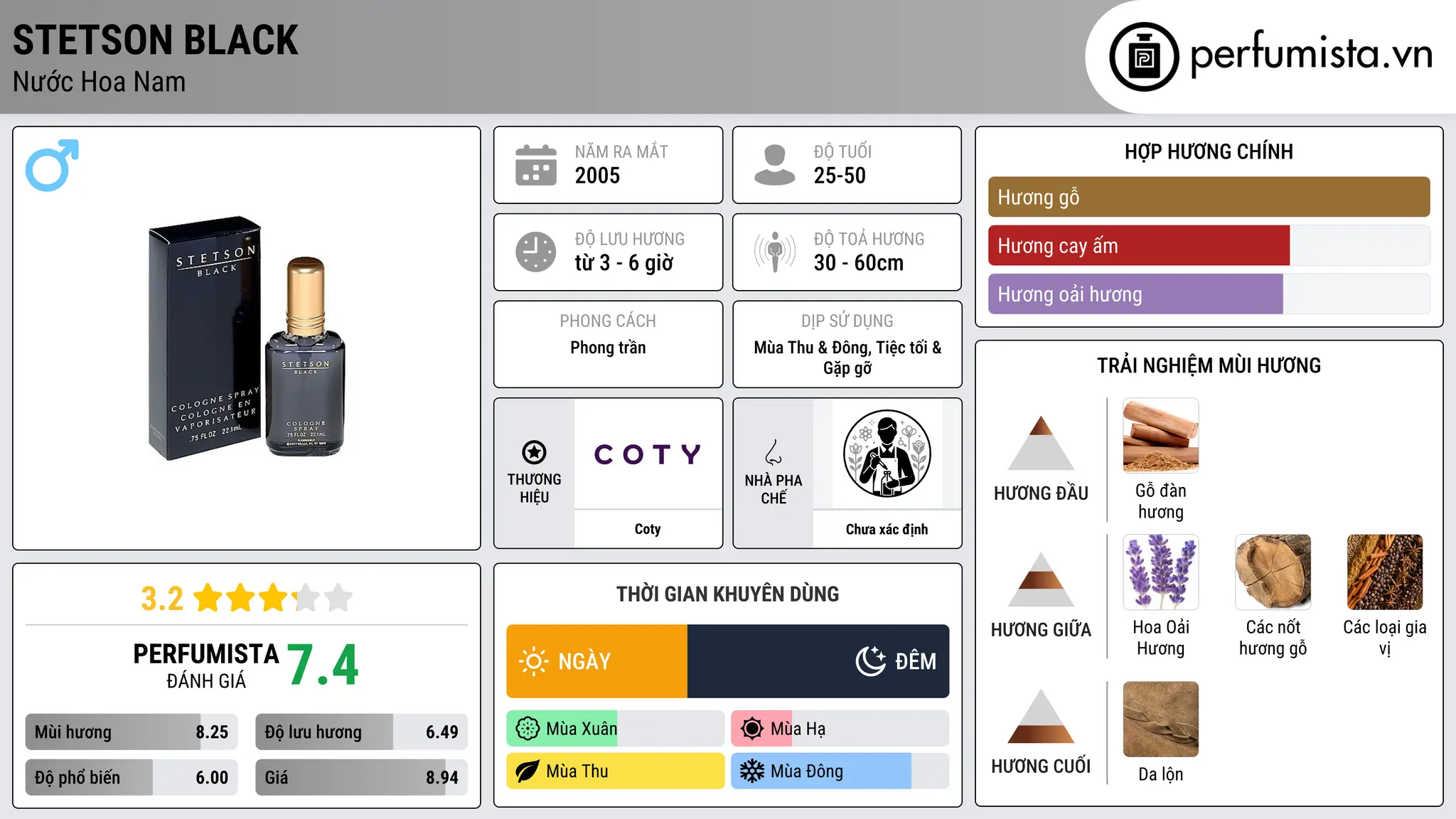This screenshot has height=819, width=1456.
Task: Open the Gỗ đàn hương note image
Action: pos(1160,435)
